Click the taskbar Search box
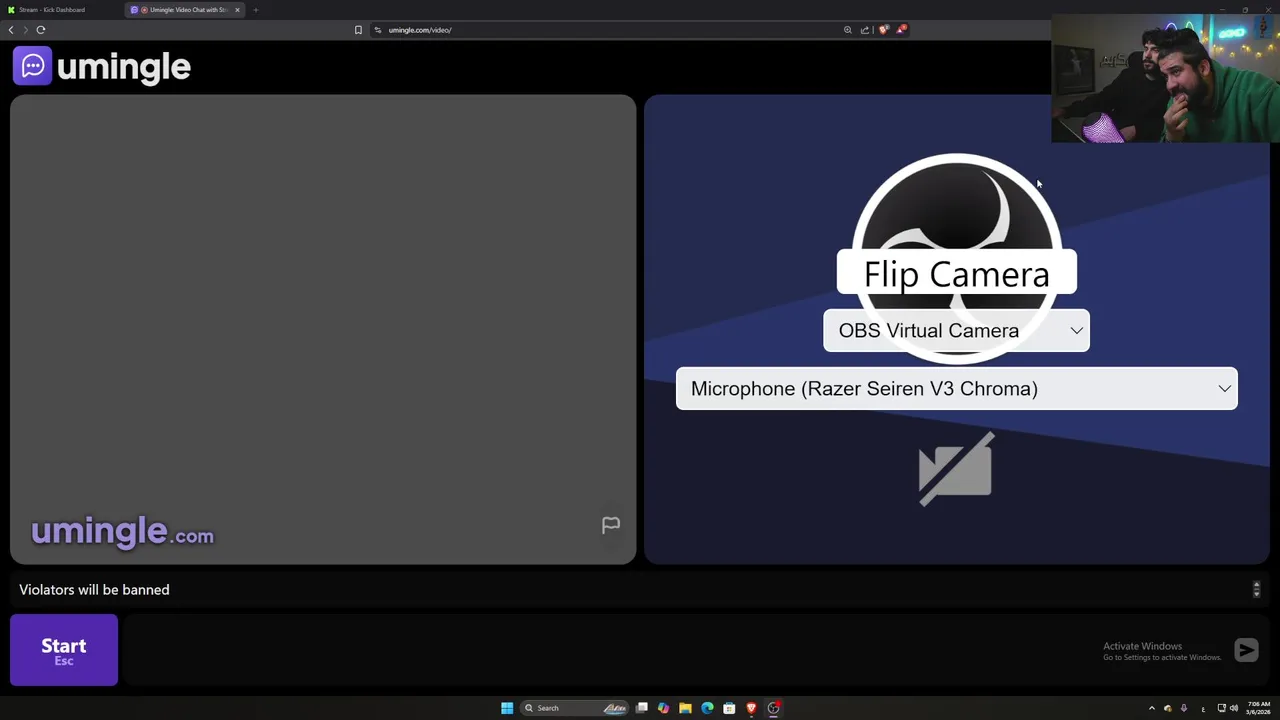 [575, 708]
